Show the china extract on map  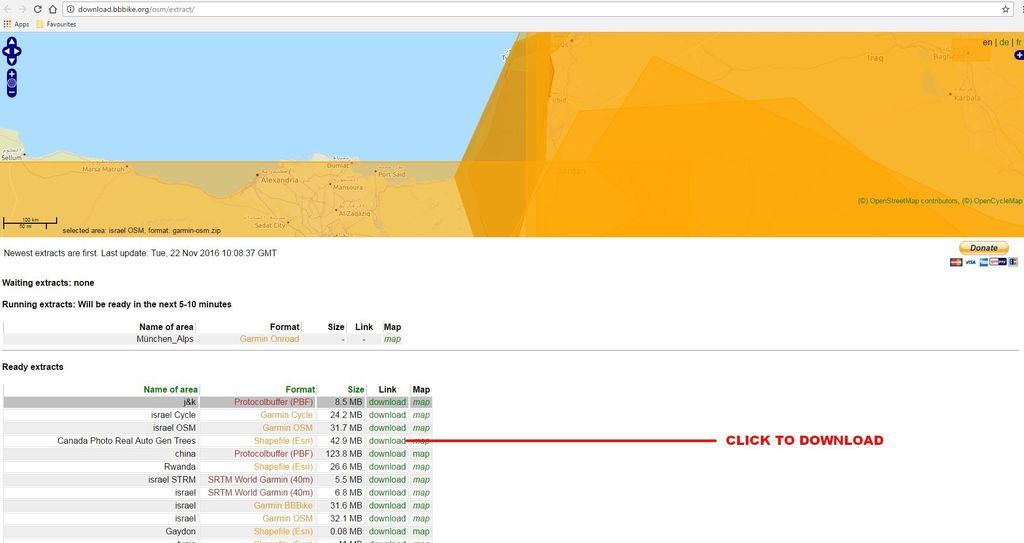click(x=421, y=454)
